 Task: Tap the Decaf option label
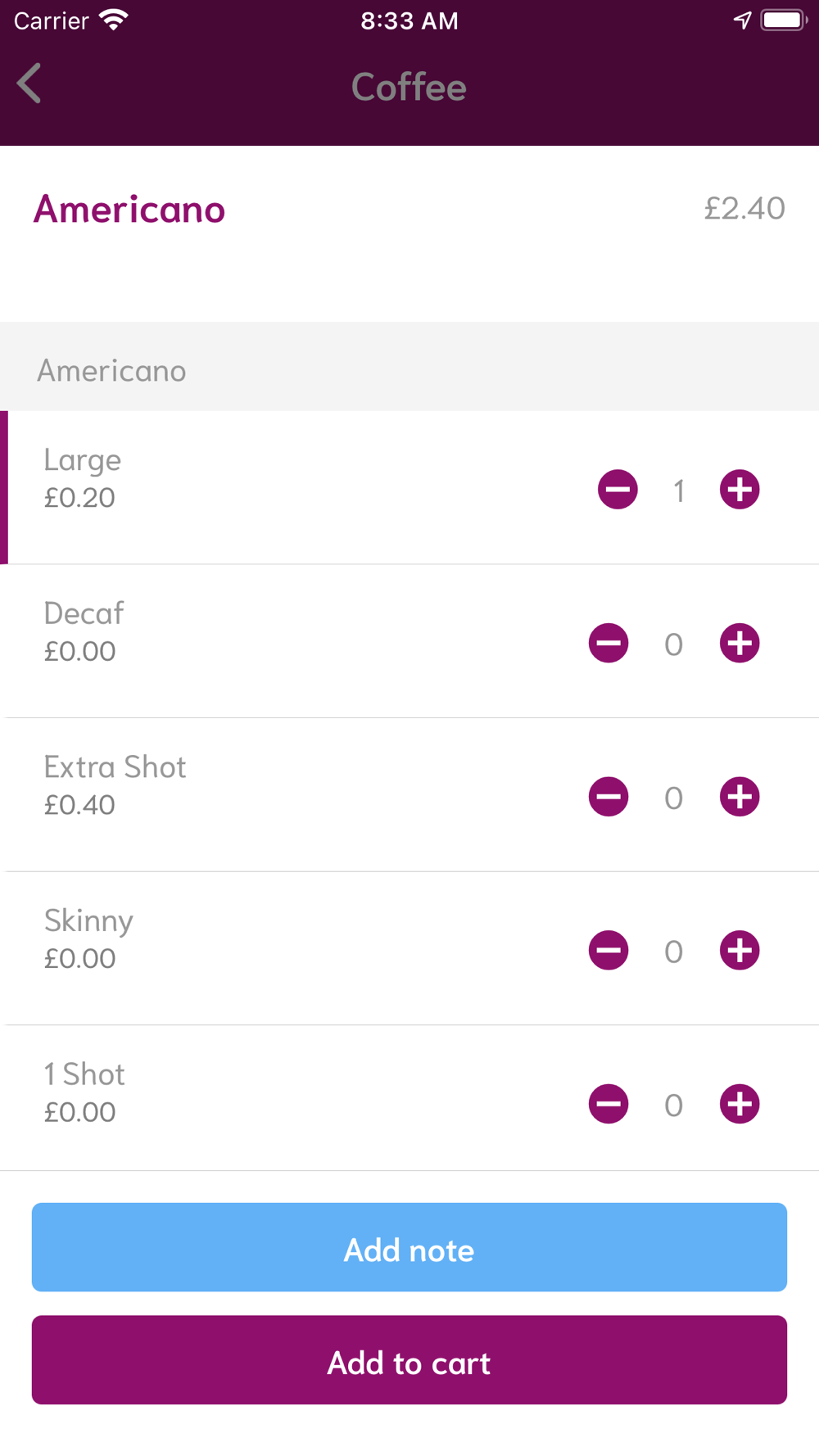(84, 613)
